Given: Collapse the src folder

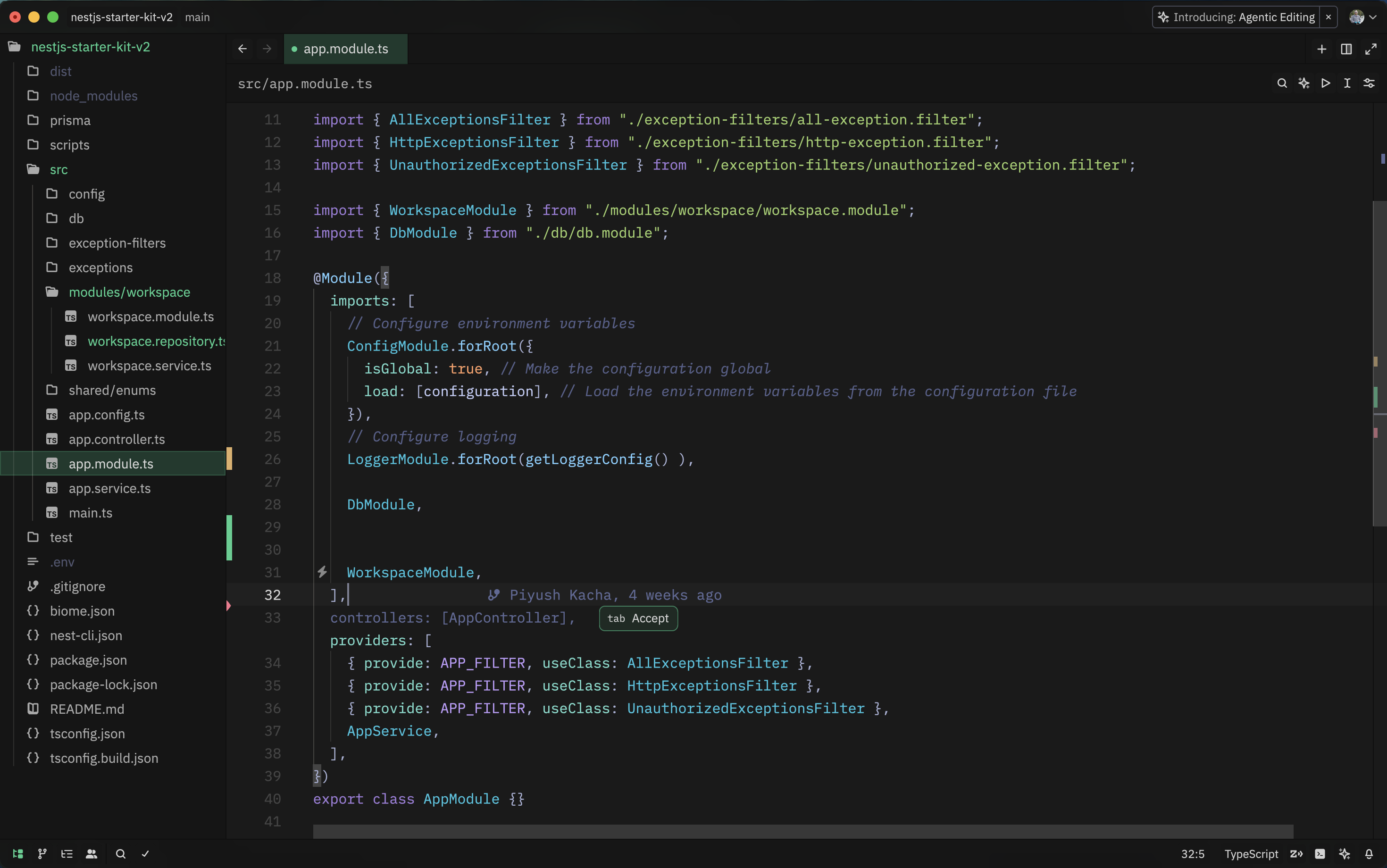Looking at the screenshot, I should pyautogui.click(x=58, y=169).
